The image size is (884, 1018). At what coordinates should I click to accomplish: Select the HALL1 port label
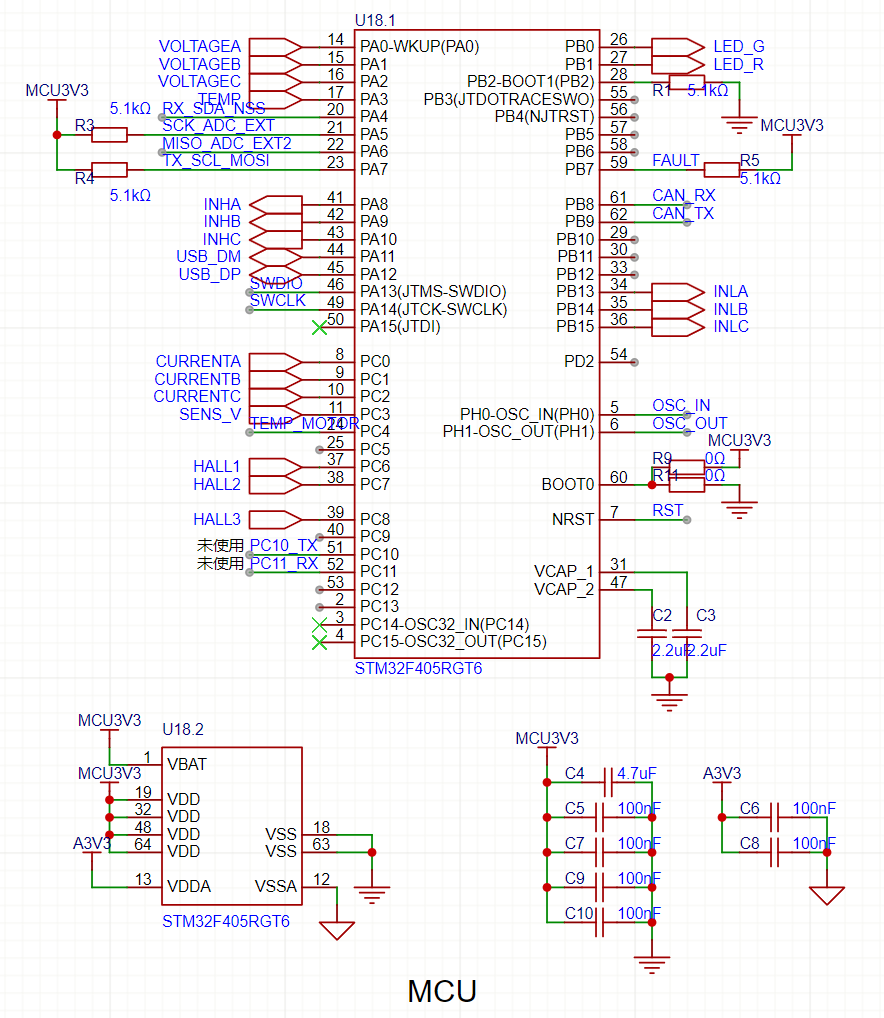click(217, 467)
